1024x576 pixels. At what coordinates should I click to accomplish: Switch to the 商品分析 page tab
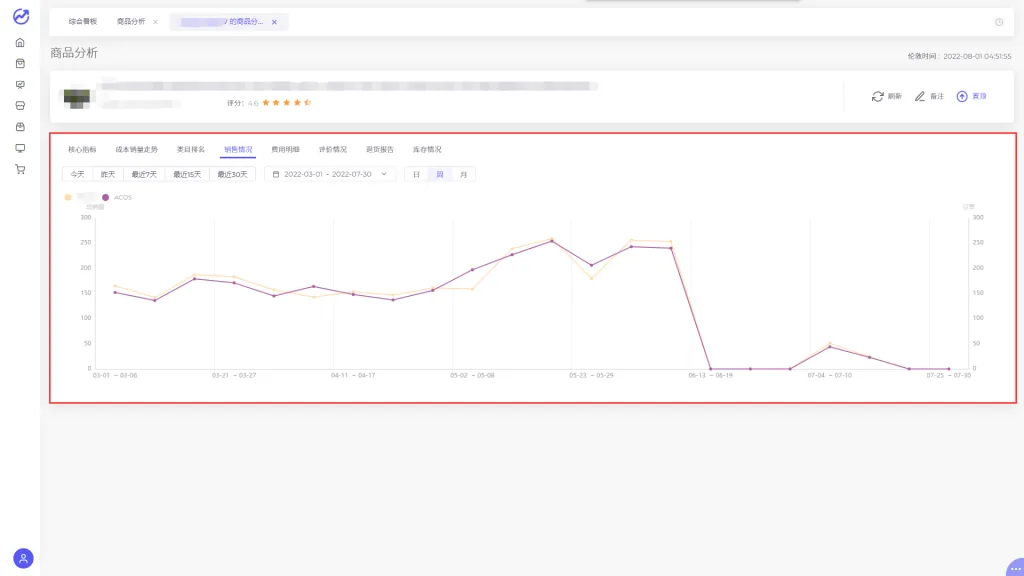(x=131, y=22)
